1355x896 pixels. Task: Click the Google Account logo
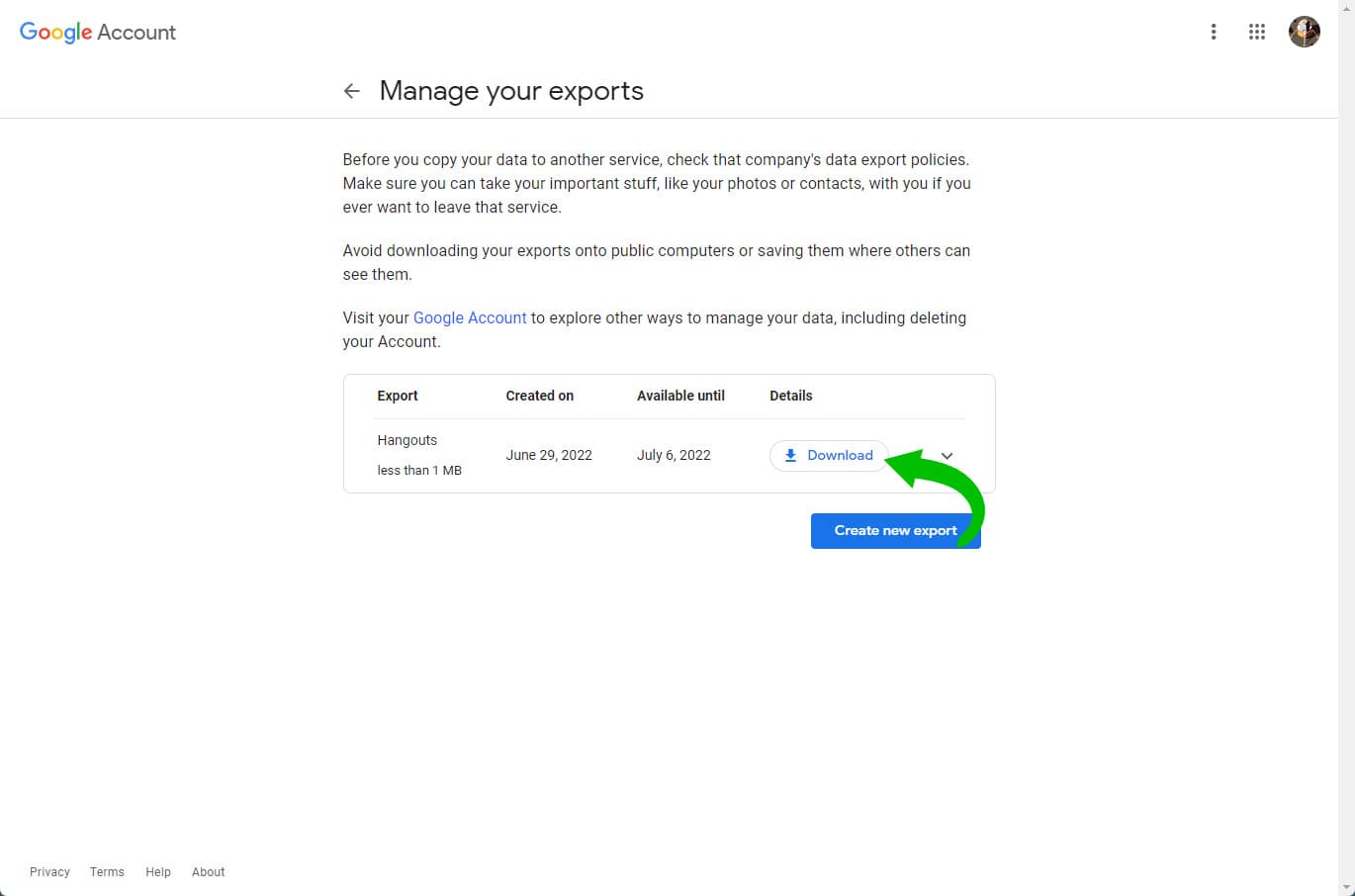pyautogui.click(x=98, y=32)
